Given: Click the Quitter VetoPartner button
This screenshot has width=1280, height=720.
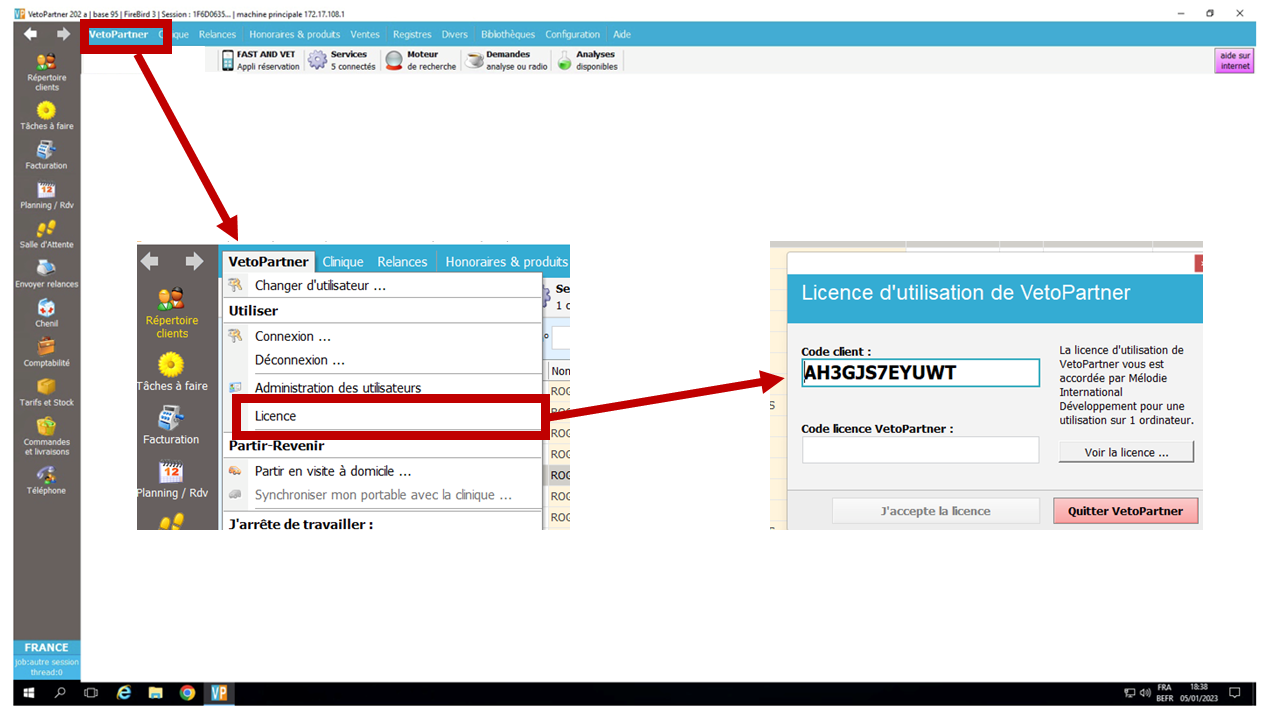Looking at the screenshot, I should (x=1125, y=511).
